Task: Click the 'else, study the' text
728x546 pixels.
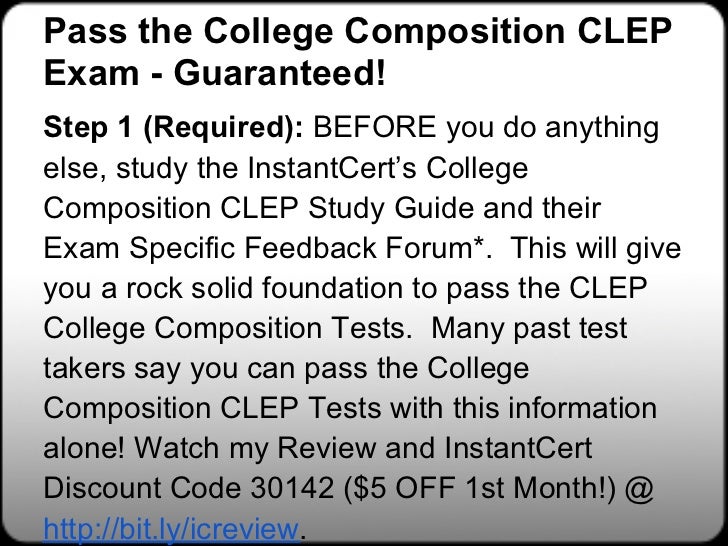Action: (141, 169)
